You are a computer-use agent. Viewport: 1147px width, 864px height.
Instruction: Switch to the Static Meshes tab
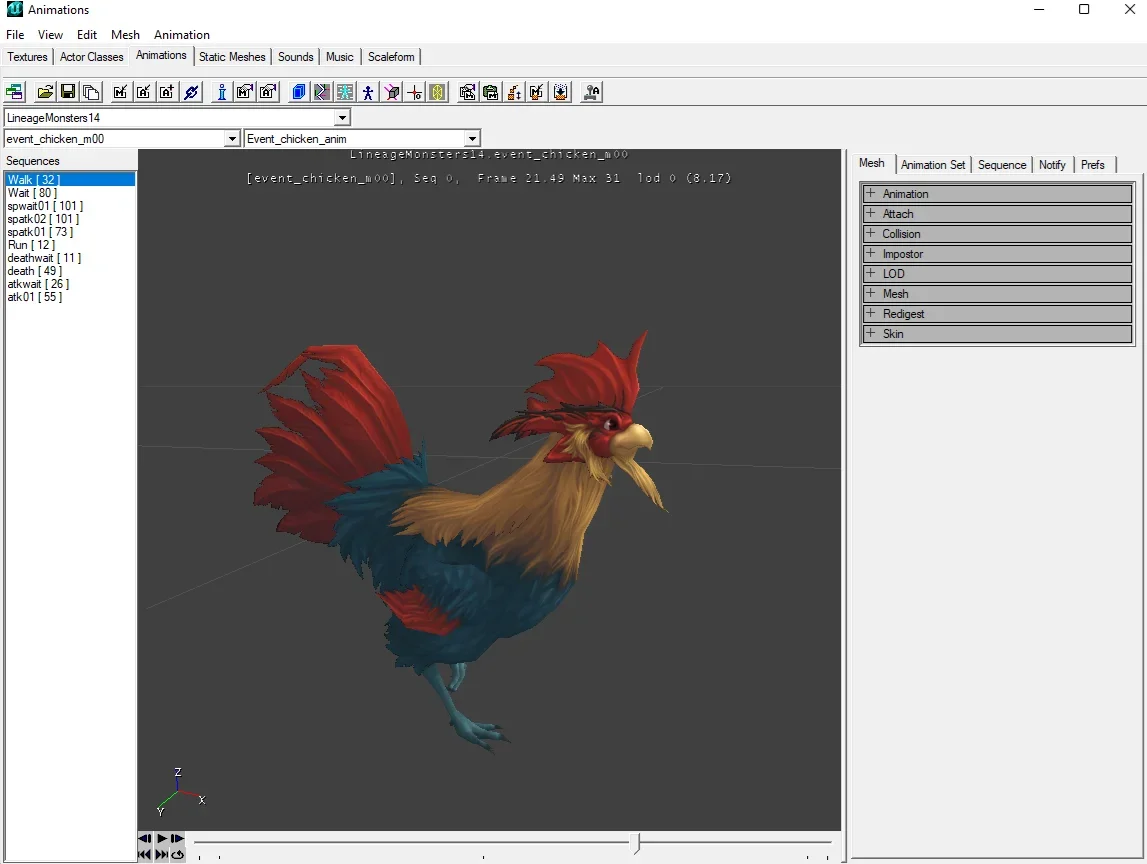coord(232,57)
